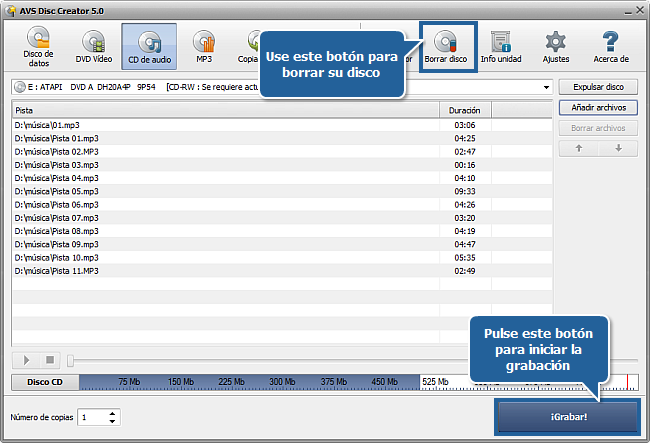Image resolution: width=650 pixels, height=443 pixels.
Task: Select track Pista 03.mp3
Action: [x=282, y=165]
